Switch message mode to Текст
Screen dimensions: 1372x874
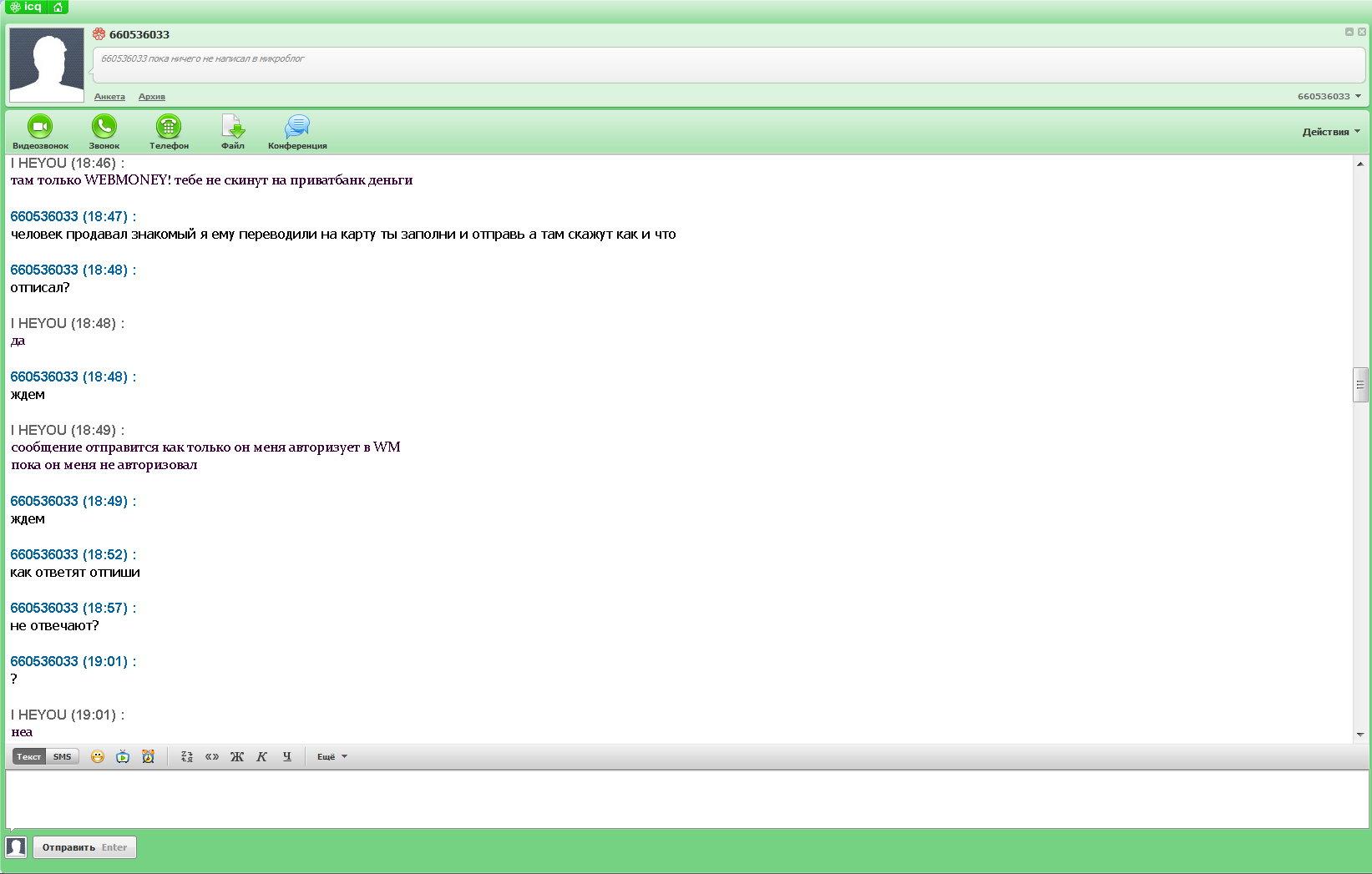click(x=29, y=756)
